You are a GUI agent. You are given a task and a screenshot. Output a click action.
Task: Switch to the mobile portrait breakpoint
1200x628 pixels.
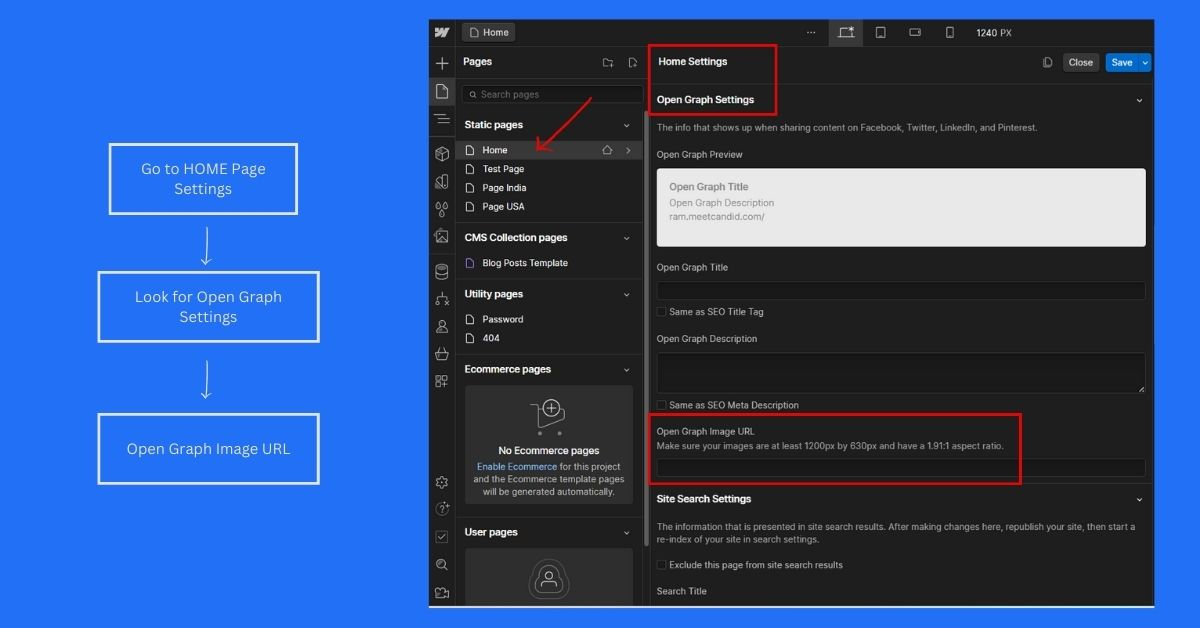point(949,33)
